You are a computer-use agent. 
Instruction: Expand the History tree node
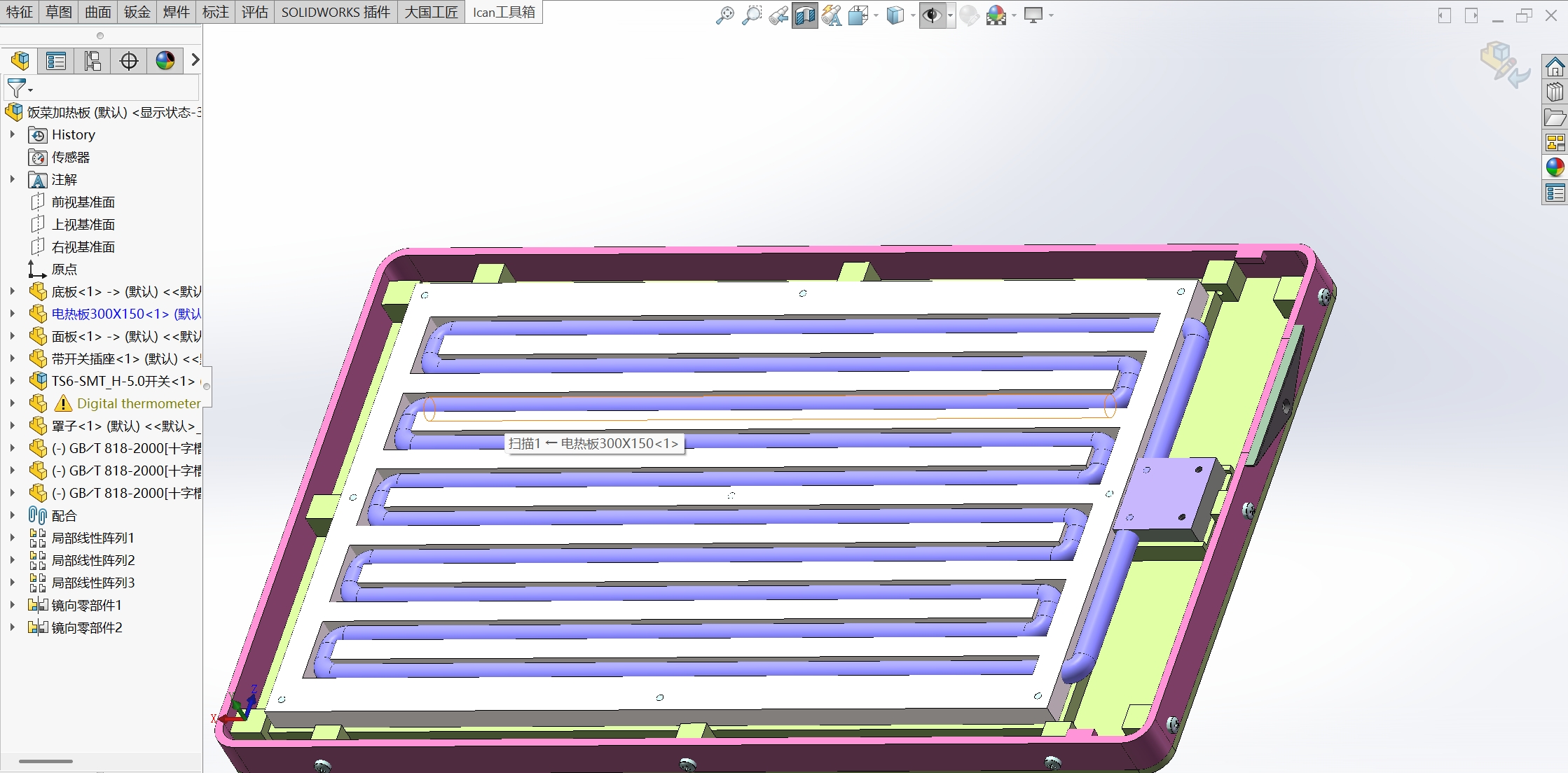coord(12,134)
